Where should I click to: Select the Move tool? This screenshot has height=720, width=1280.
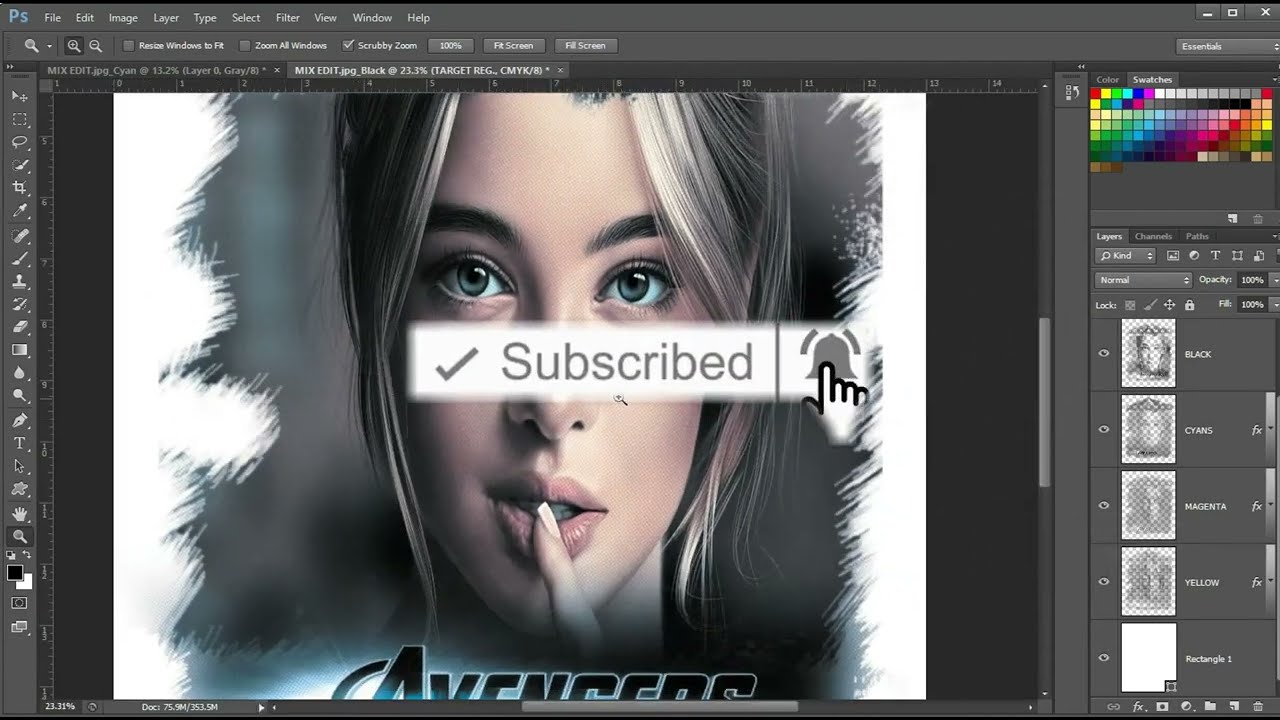[x=19, y=96]
